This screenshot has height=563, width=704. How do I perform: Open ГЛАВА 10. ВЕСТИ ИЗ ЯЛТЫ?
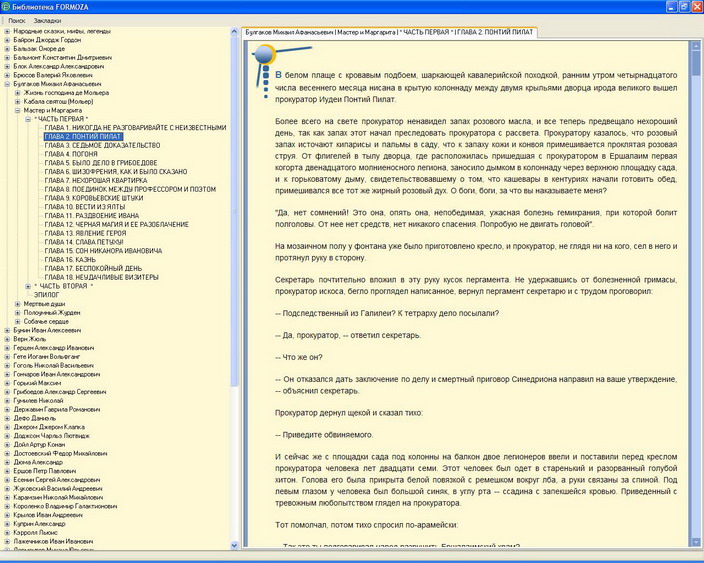[84, 207]
